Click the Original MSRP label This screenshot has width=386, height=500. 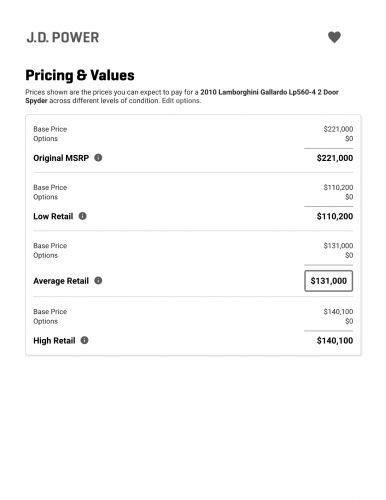click(61, 158)
